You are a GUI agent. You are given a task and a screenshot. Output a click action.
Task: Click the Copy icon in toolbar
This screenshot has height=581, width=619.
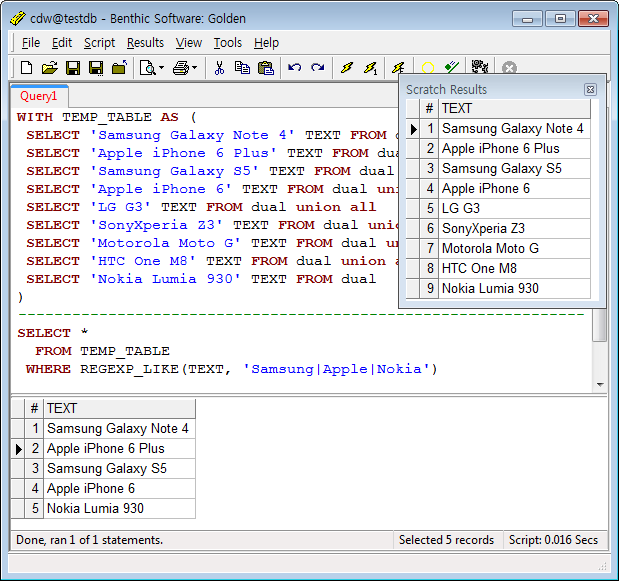(x=242, y=68)
